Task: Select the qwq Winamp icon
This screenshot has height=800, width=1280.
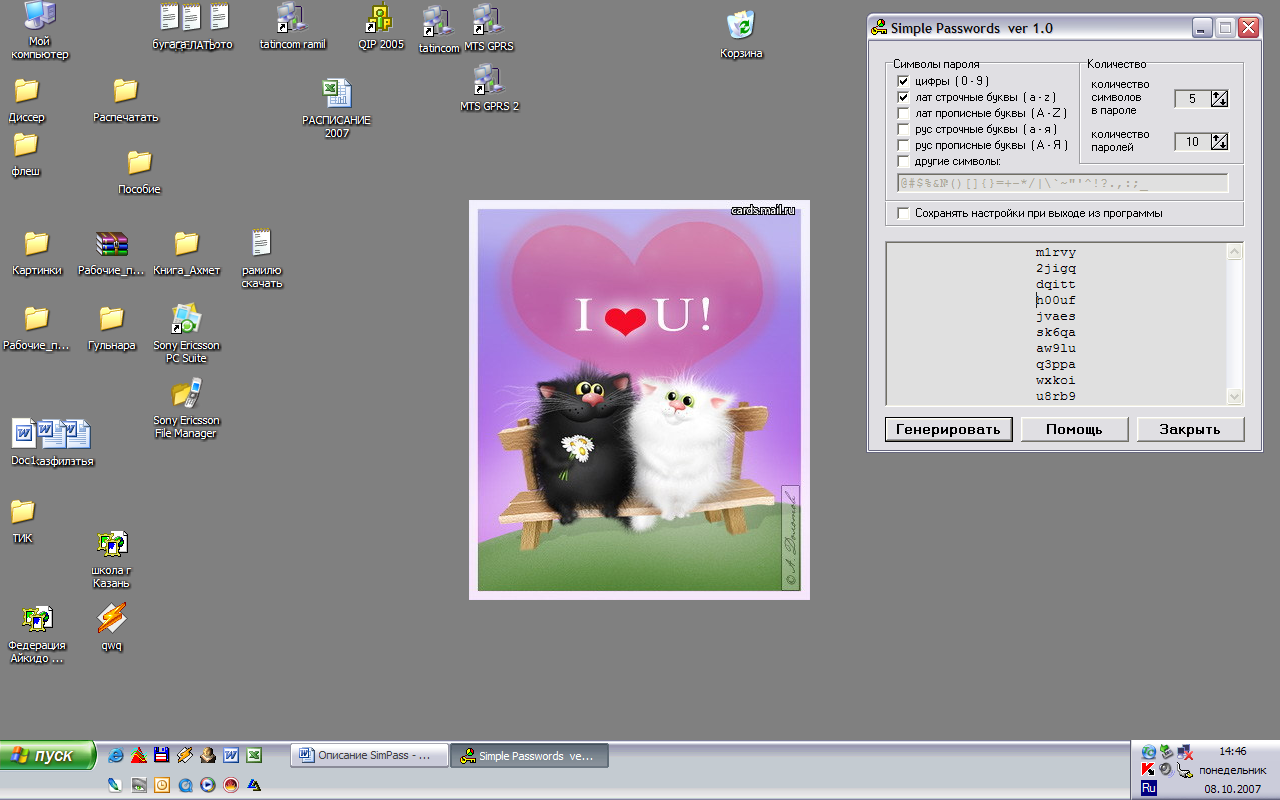Action: pyautogui.click(x=111, y=627)
